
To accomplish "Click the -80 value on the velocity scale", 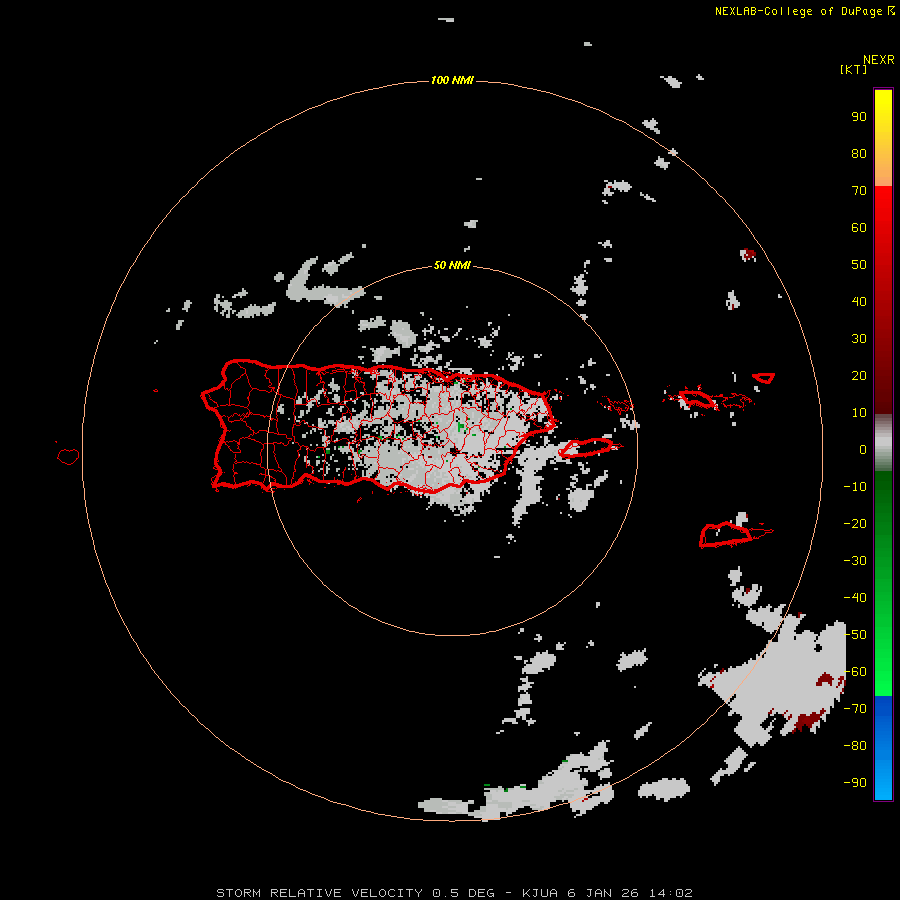I will pyautogui.click(x=855, y=746).
